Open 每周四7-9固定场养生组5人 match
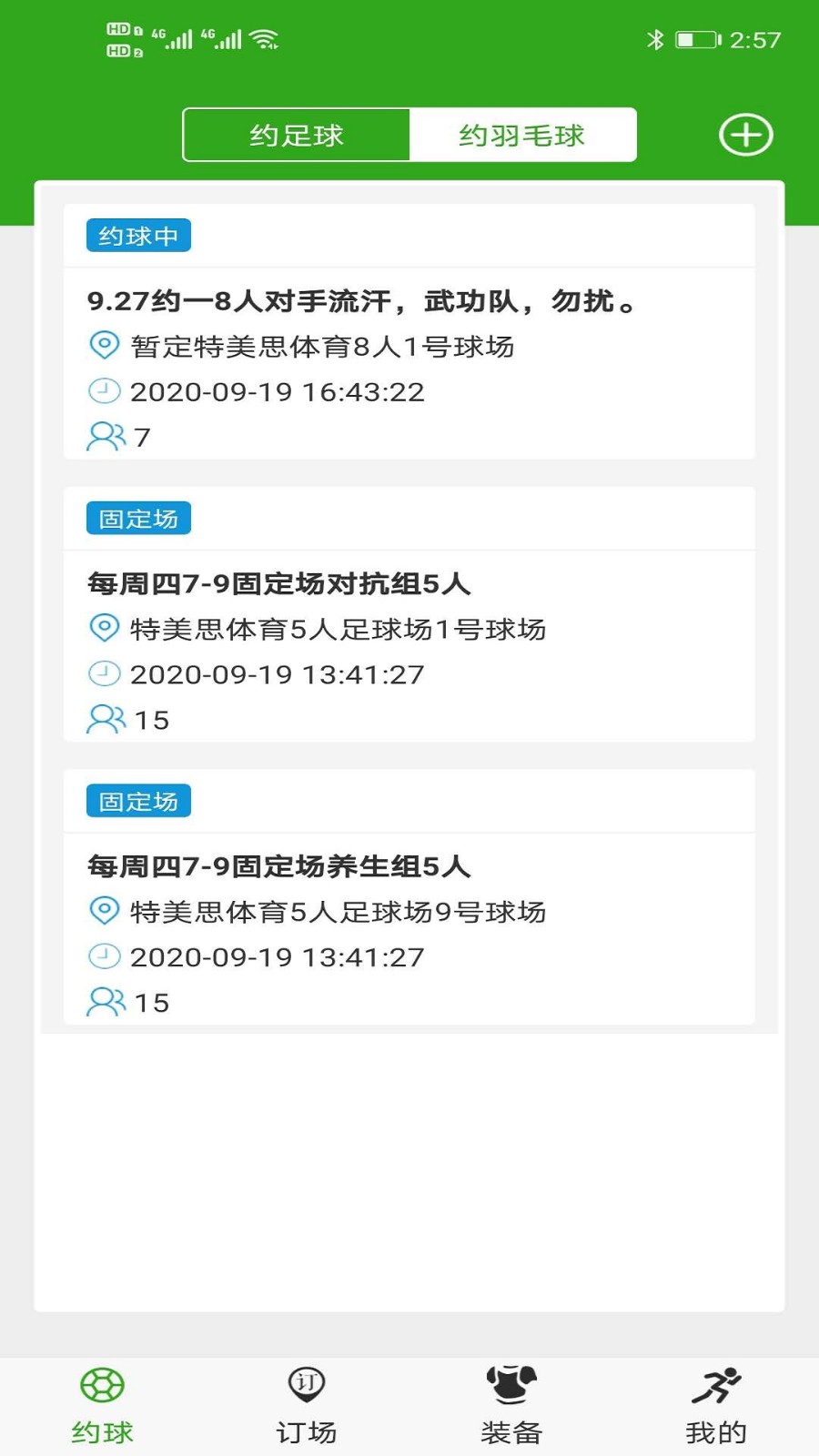Image resolution: width=819 pixels, height=1456 pixels. click(278, 866)
